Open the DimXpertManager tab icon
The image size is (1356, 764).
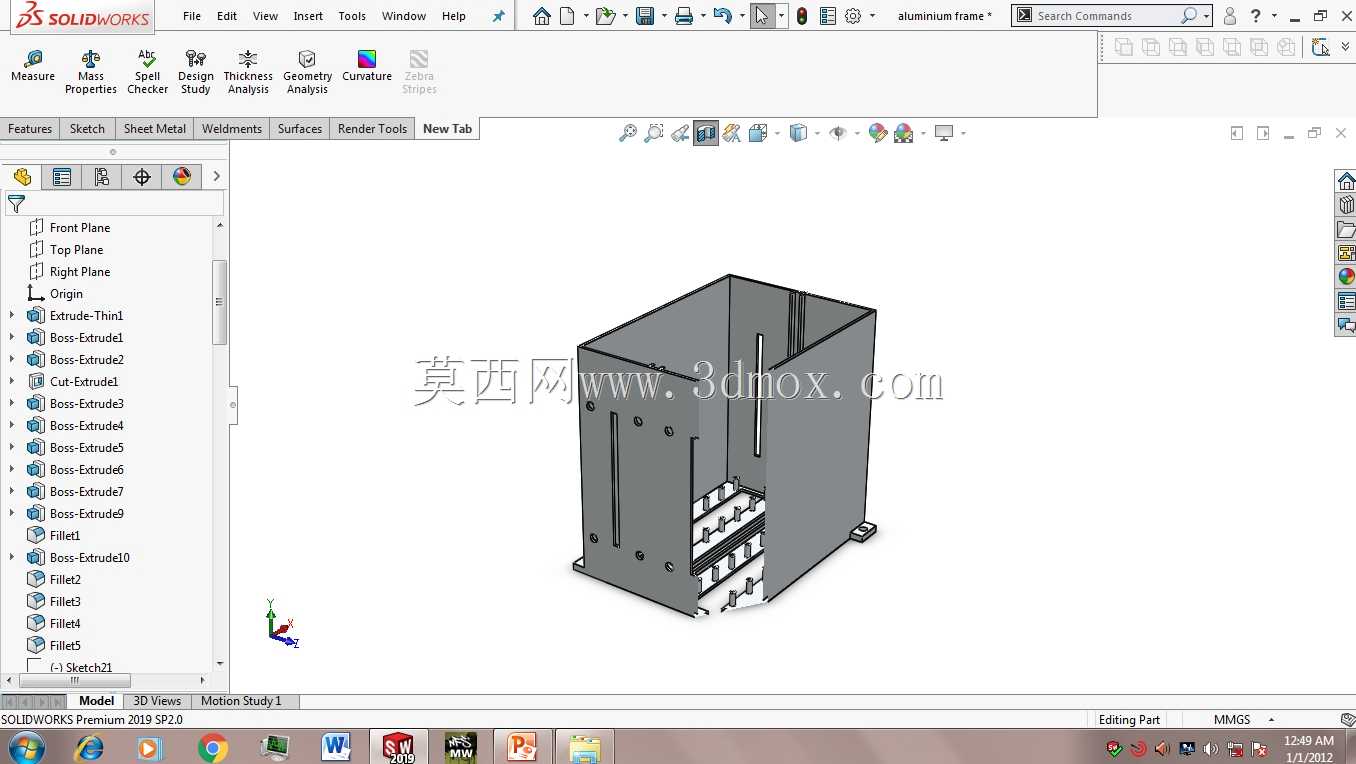(x=142, y=177)
